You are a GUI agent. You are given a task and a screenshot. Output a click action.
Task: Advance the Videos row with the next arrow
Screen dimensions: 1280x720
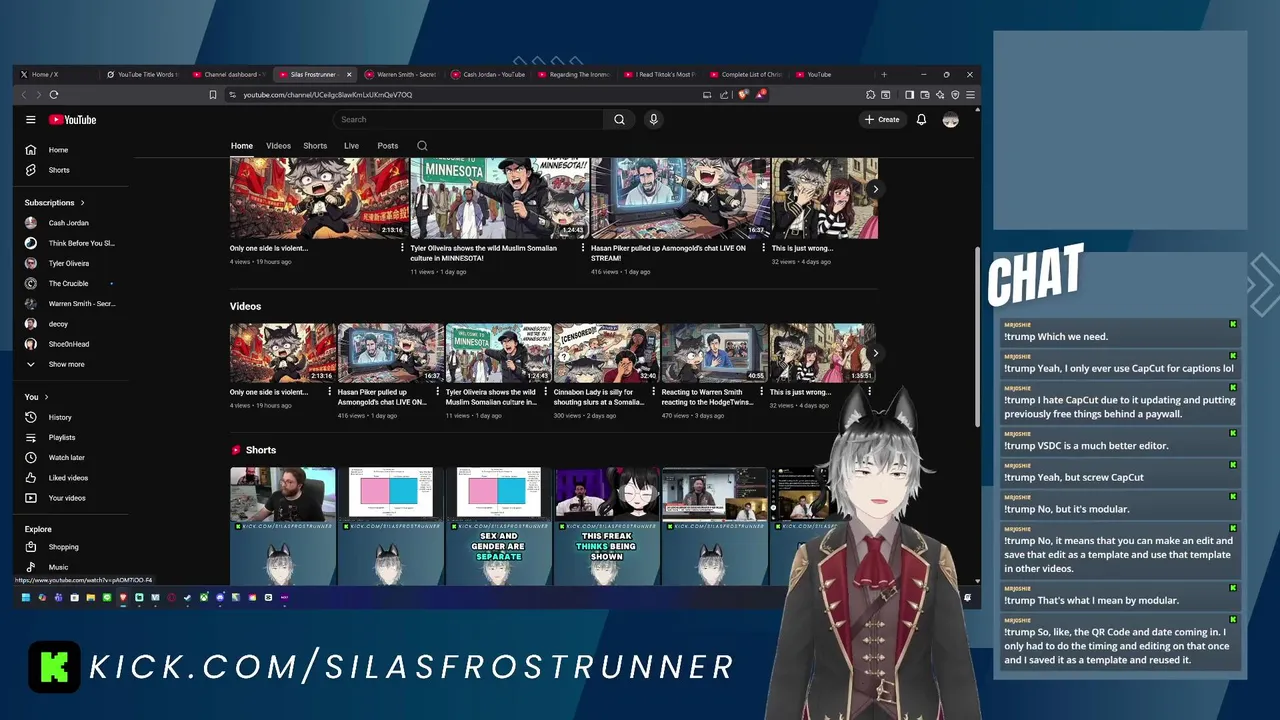[875, 353]
